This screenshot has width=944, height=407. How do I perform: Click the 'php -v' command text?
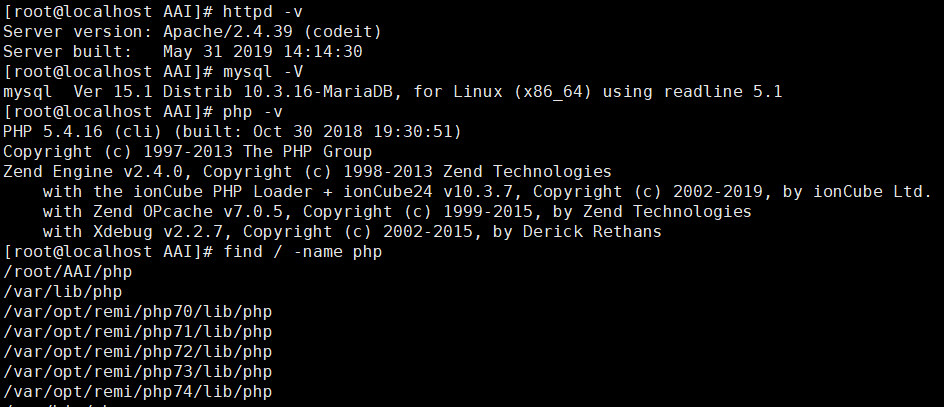[x=252, y=112]
